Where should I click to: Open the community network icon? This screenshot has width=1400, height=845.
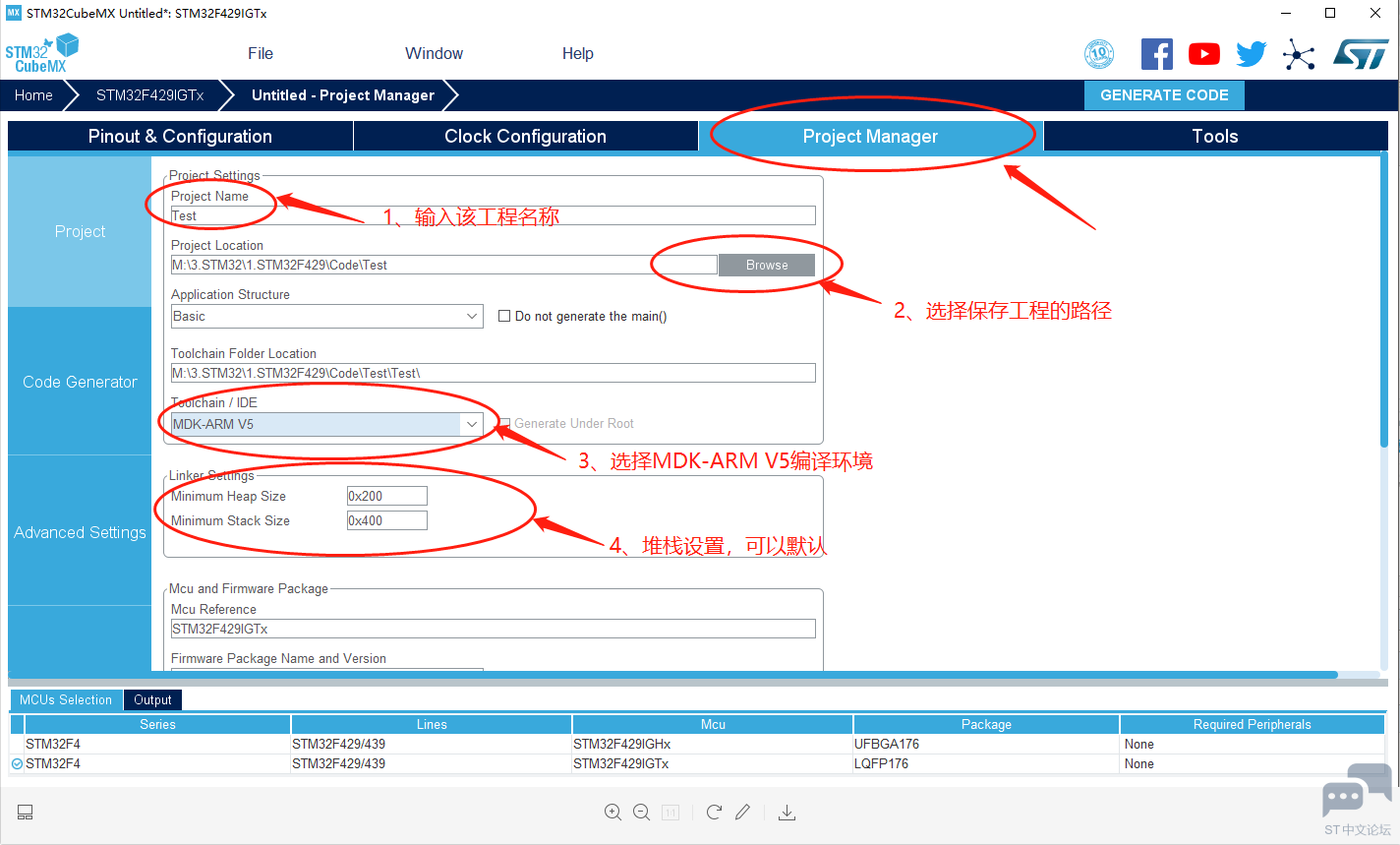point(1299,54)
